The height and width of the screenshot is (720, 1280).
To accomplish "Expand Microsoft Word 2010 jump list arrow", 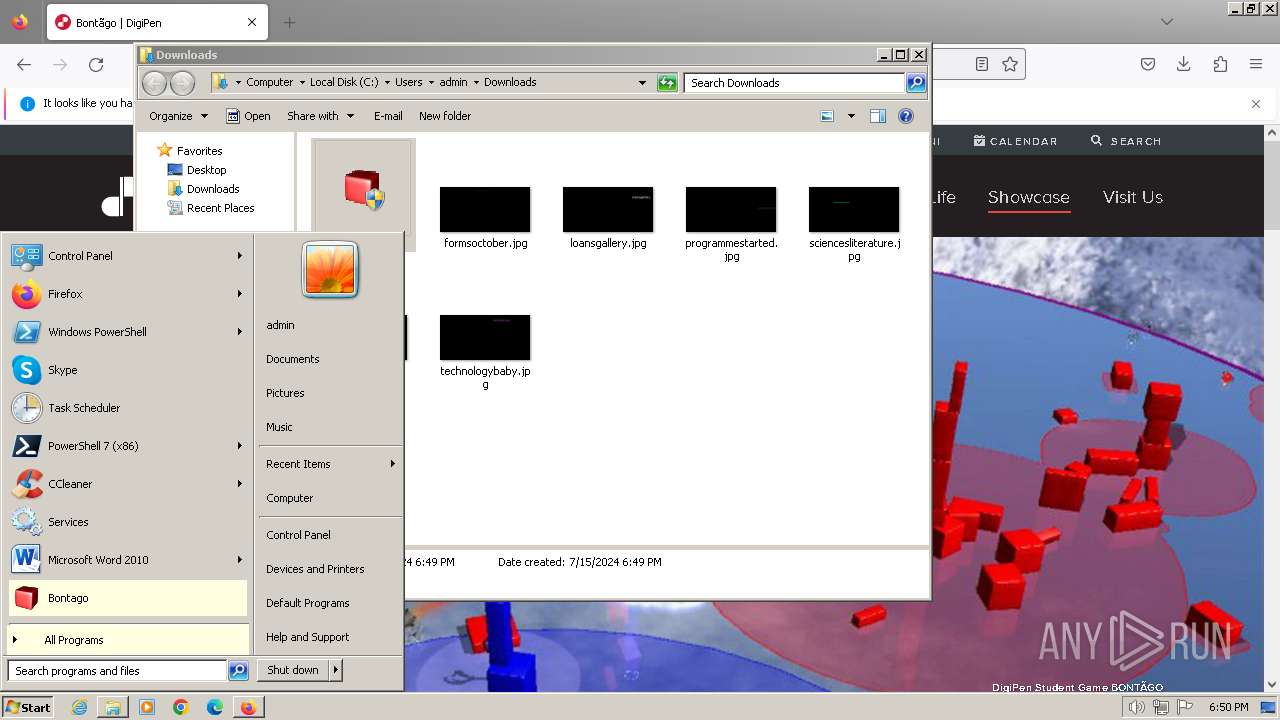I will 240,560.
